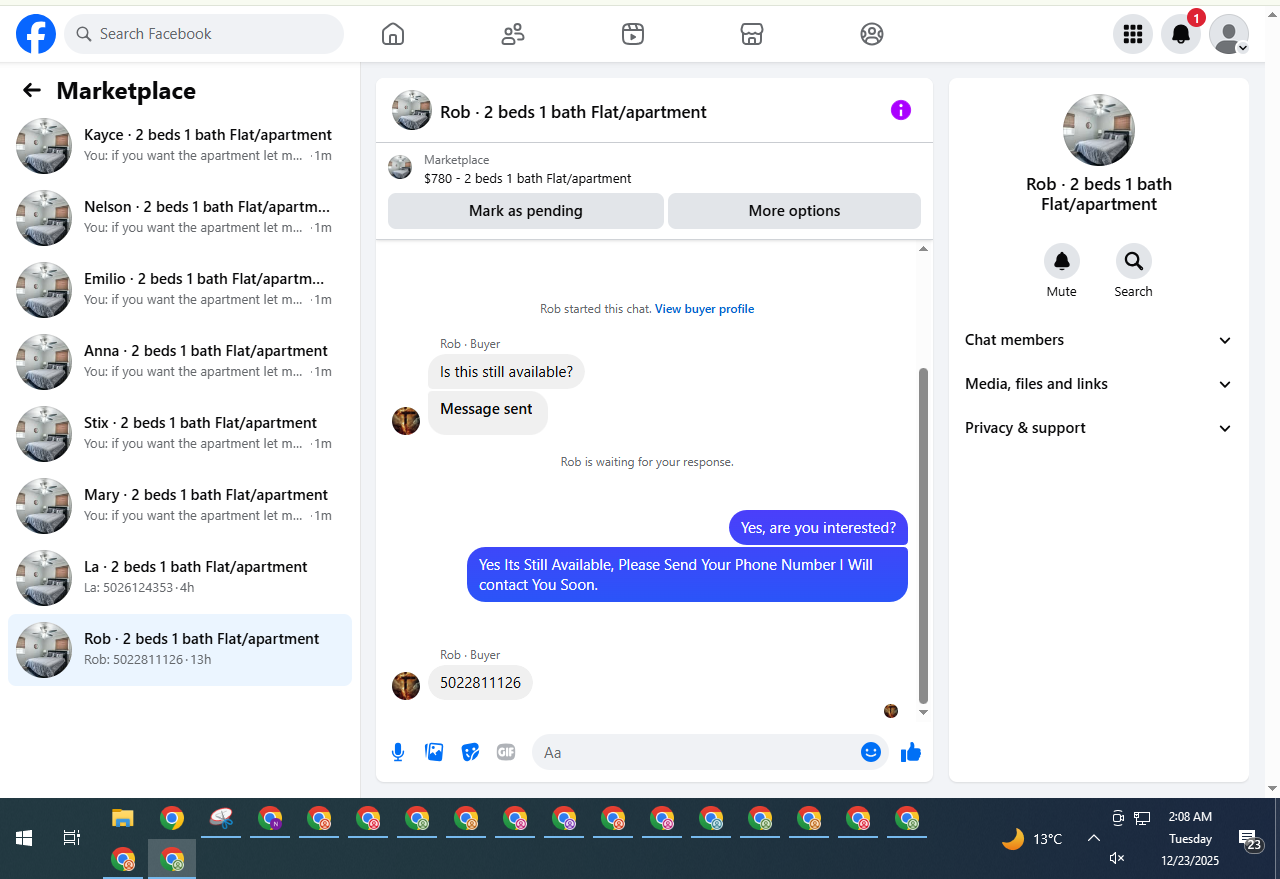The image size is (1280, 879).
Task: Open the Marketplace storefront icon
Action: 752,34
